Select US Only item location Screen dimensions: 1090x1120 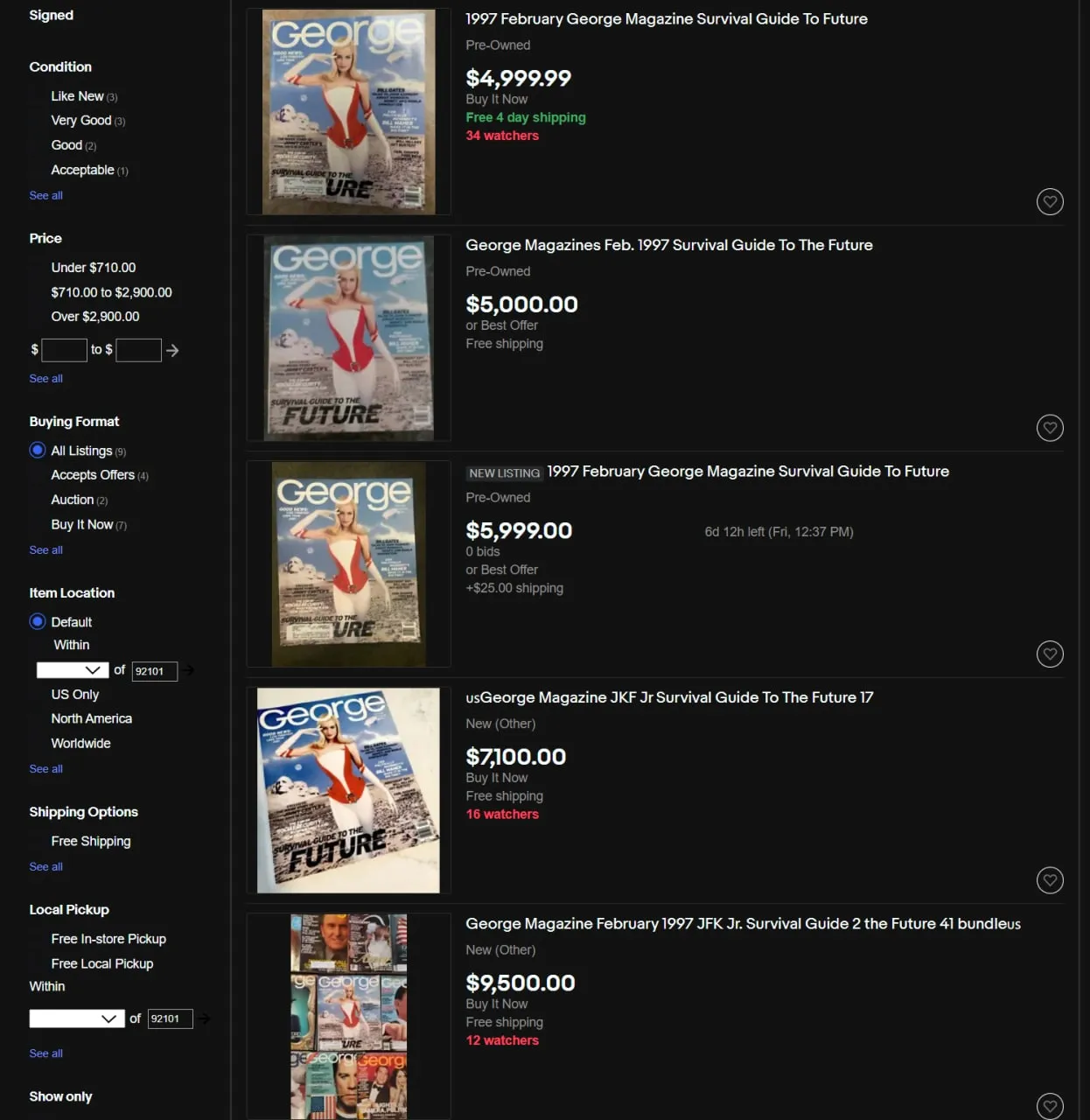[x=75, y=694]
